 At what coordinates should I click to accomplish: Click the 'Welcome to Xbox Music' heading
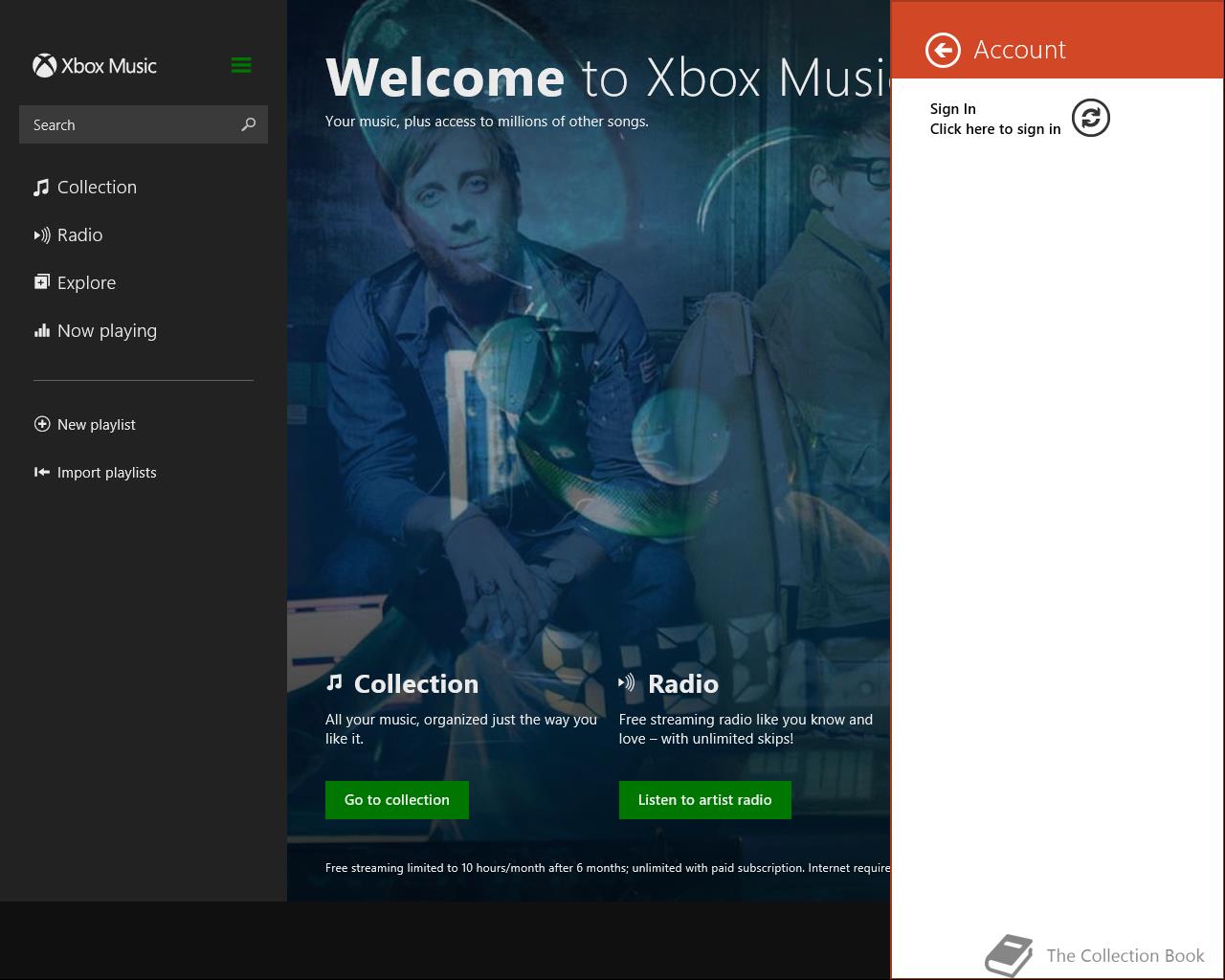pyautogui.click(x=608, y=77)
